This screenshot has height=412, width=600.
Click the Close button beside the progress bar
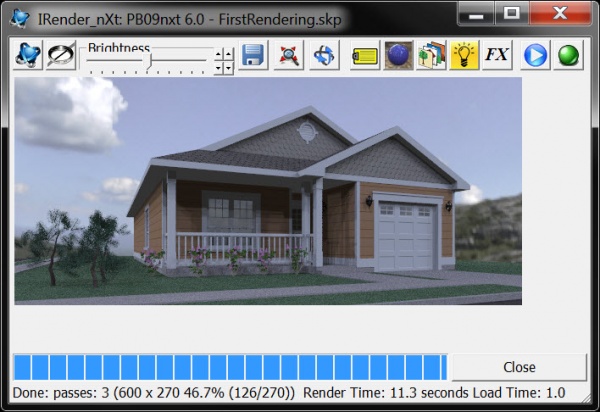click(519, 367)
